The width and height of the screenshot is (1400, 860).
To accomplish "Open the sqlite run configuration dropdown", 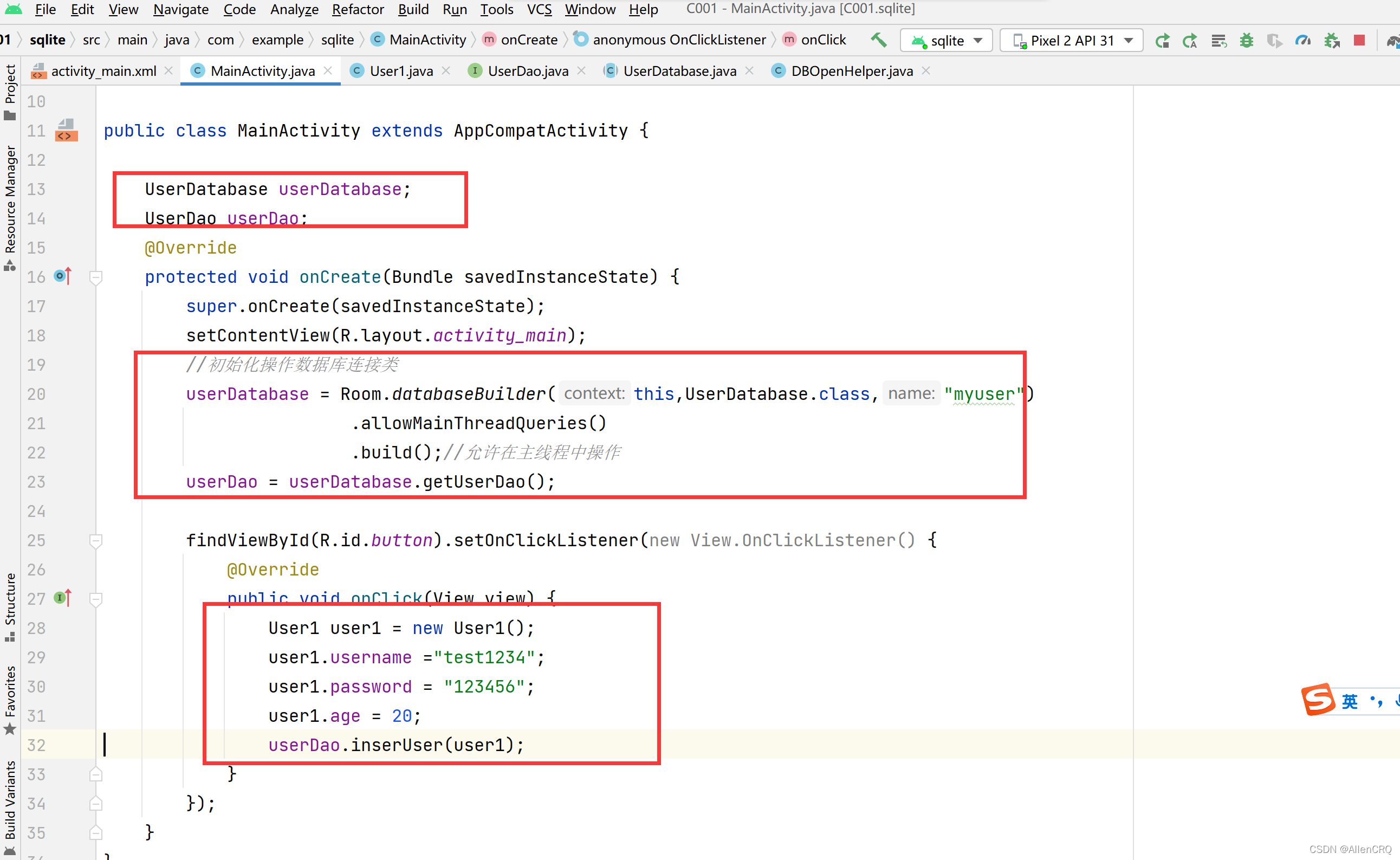I will coord(946,41).
